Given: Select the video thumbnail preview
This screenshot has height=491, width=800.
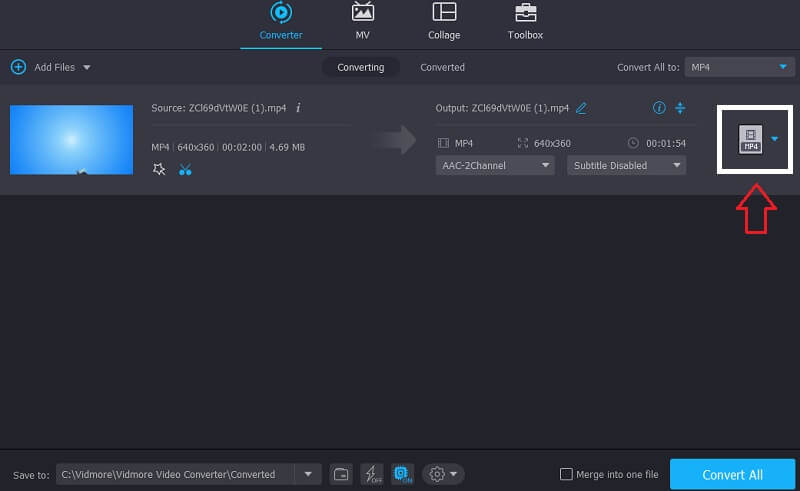Looking at the screenshot, I should click(x=71, y=140).
